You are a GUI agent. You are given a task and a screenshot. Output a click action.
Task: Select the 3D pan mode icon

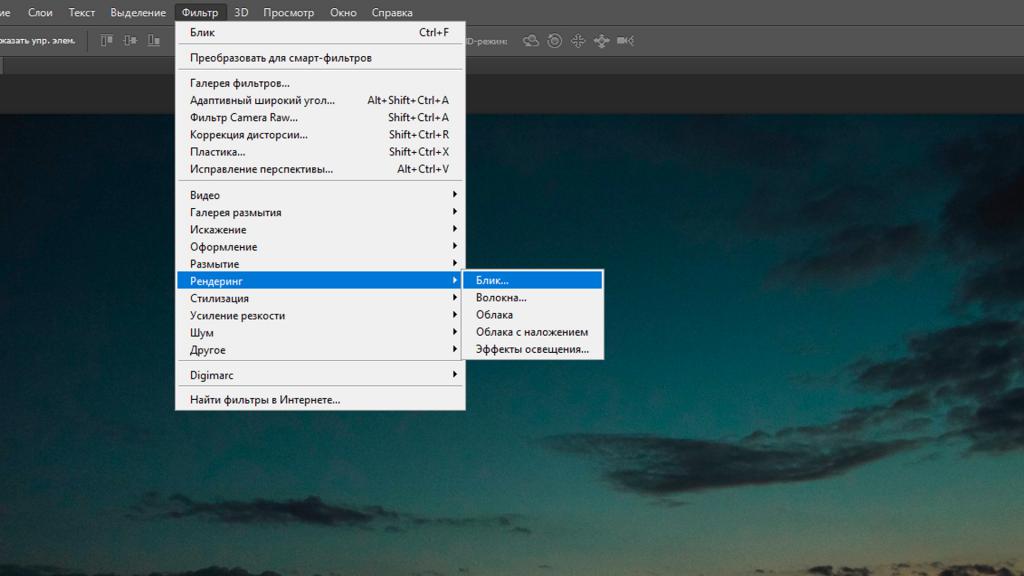point(578,41)
